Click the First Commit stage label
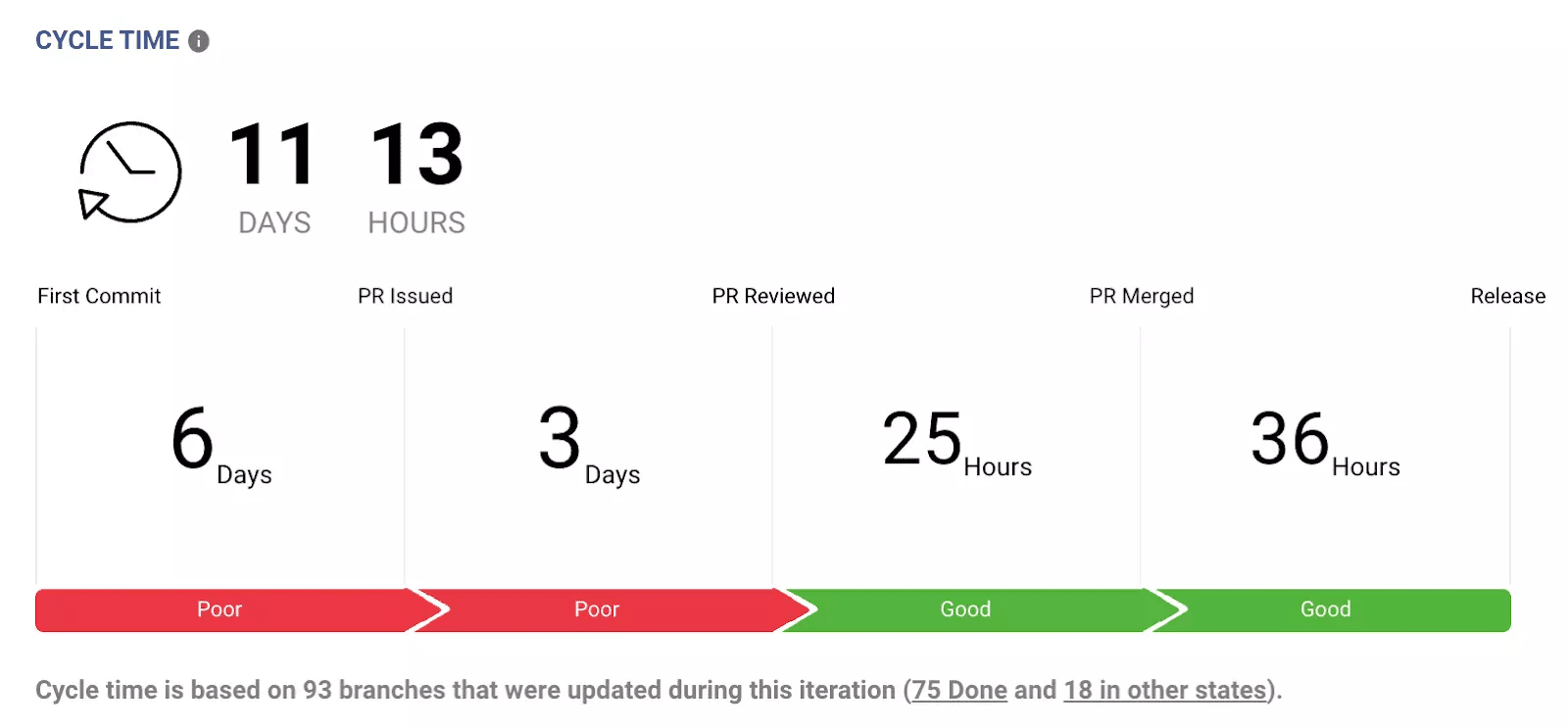Screen dimensions: 1568x728 (99, 296)
